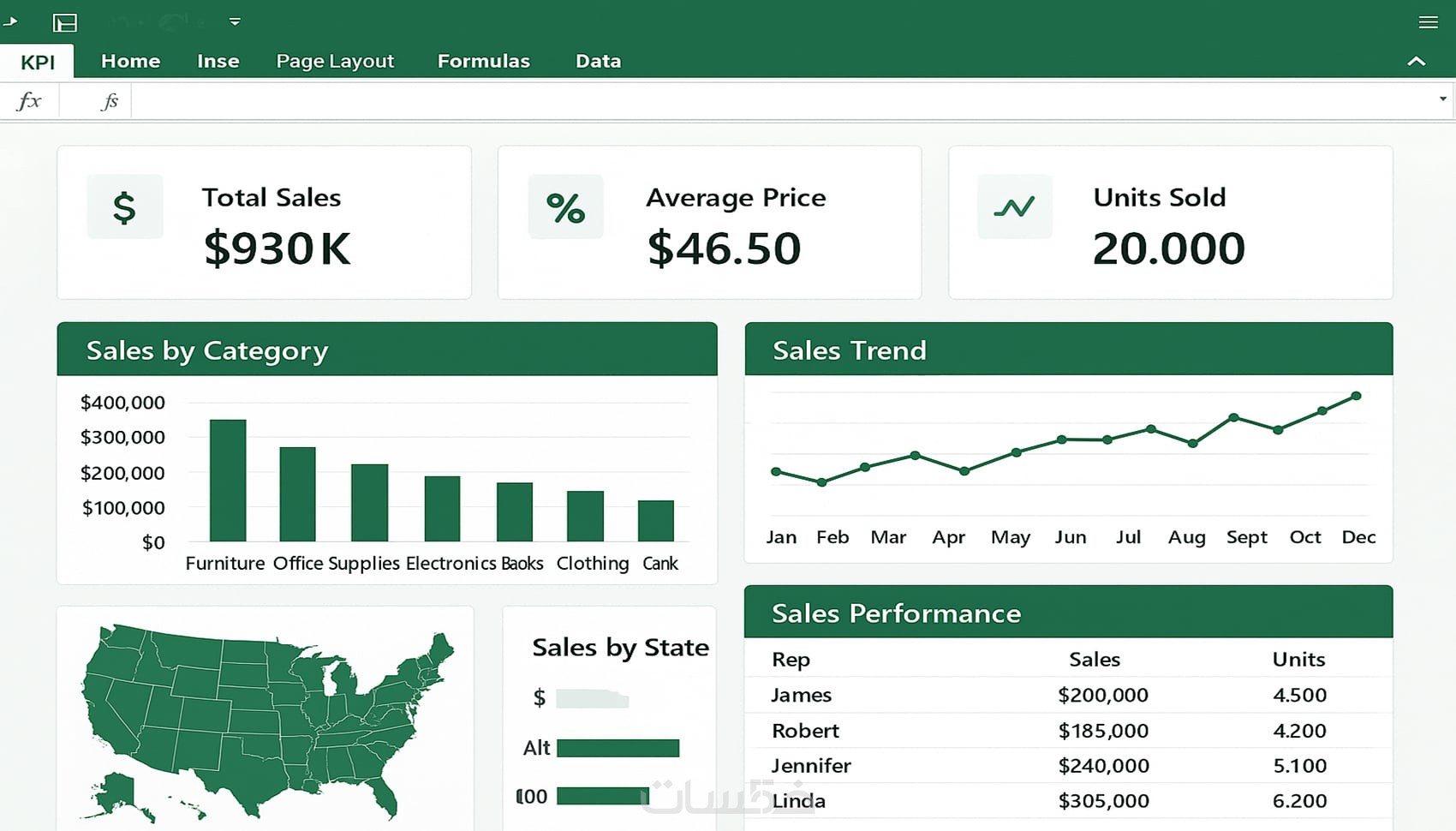Open the Formulas tab
The image size is (1456, 831).
coord(483,61)
